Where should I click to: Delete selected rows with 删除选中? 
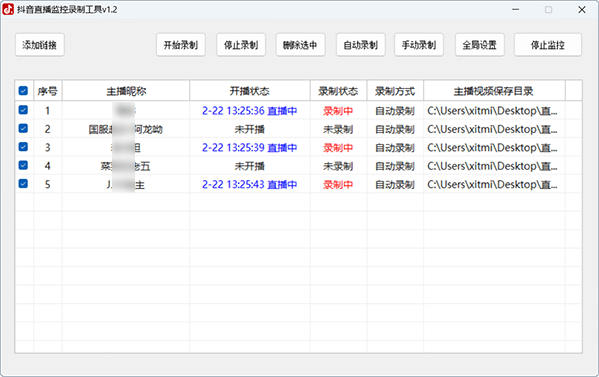coord(300,45)
